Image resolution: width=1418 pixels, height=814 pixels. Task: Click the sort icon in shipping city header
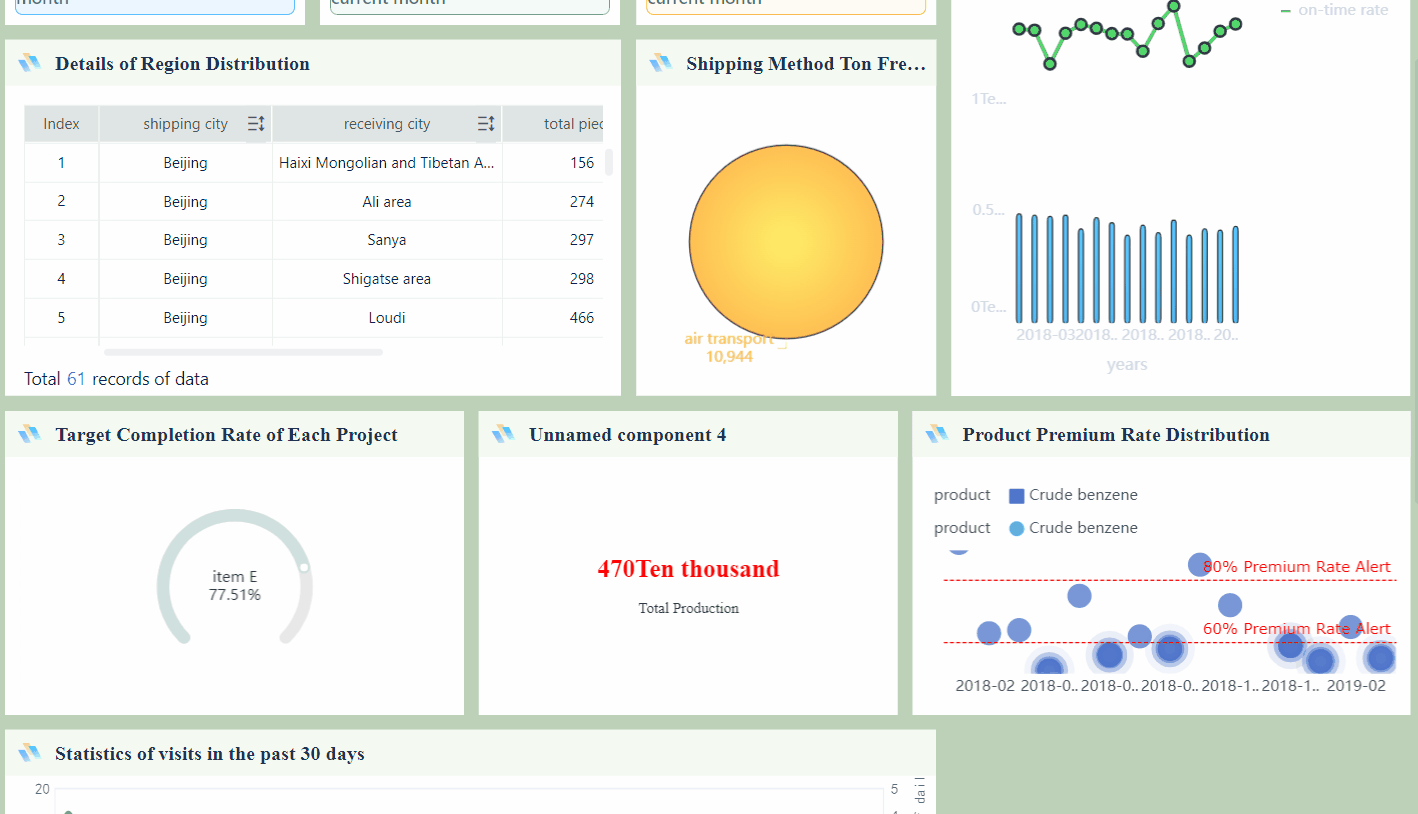click(x=256, y=124)
